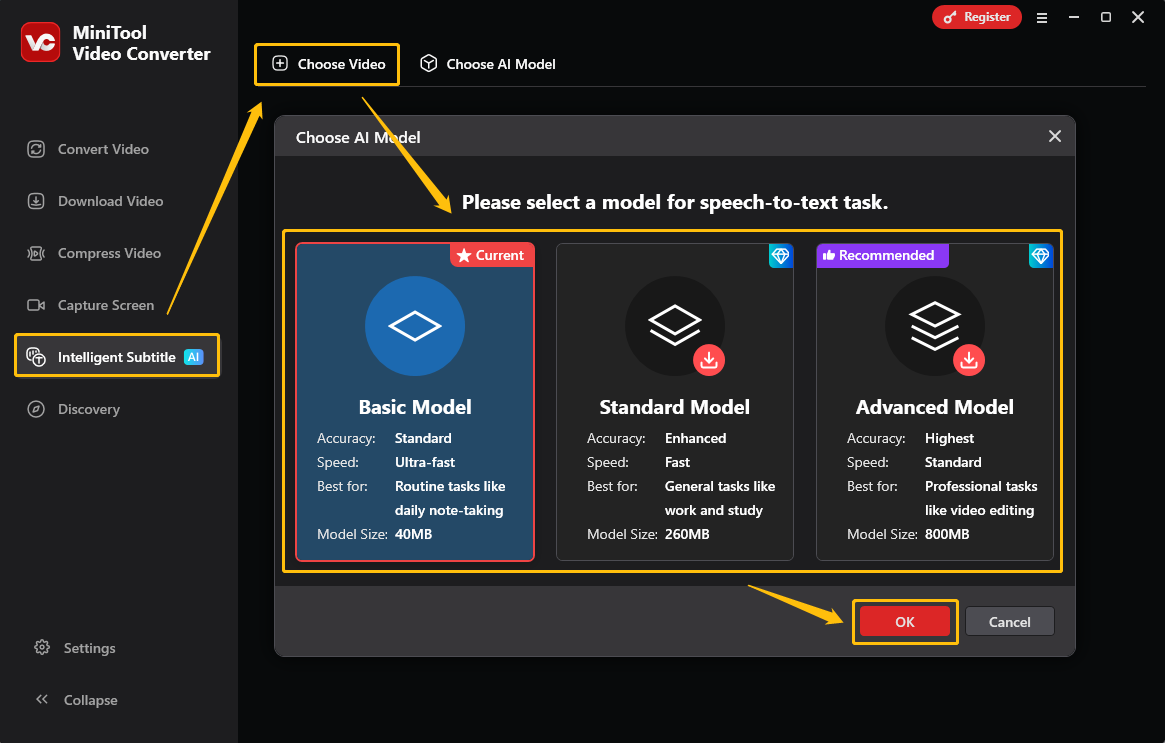Open the Compress Video tool
The height and width of the screenshot is (743, 1165).
(106, 253)
